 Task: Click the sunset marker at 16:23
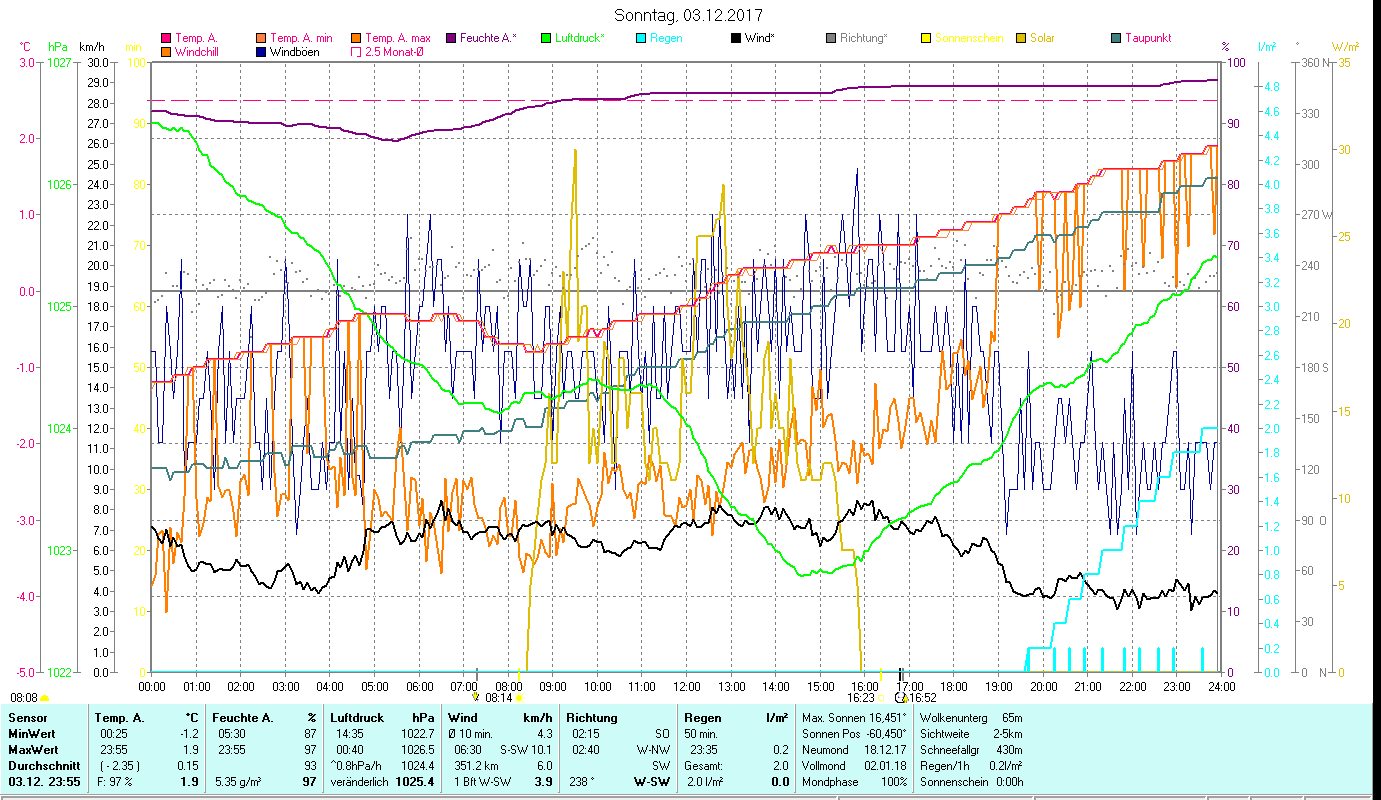coord(880,698)
